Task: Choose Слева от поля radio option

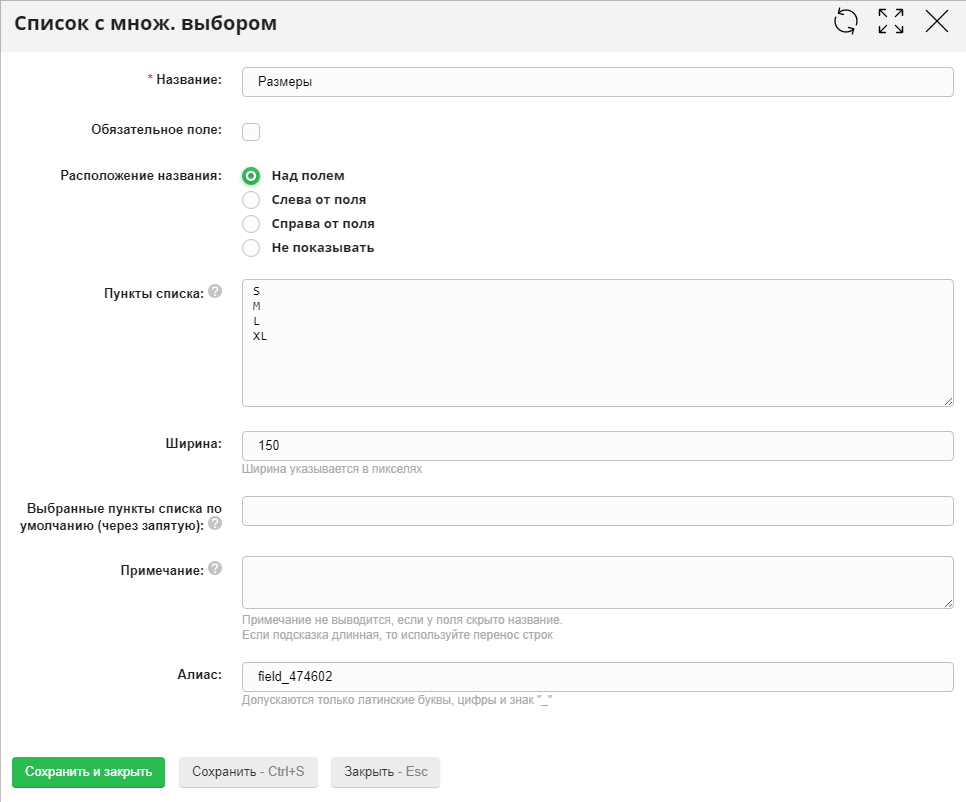Action: (251, 199)
